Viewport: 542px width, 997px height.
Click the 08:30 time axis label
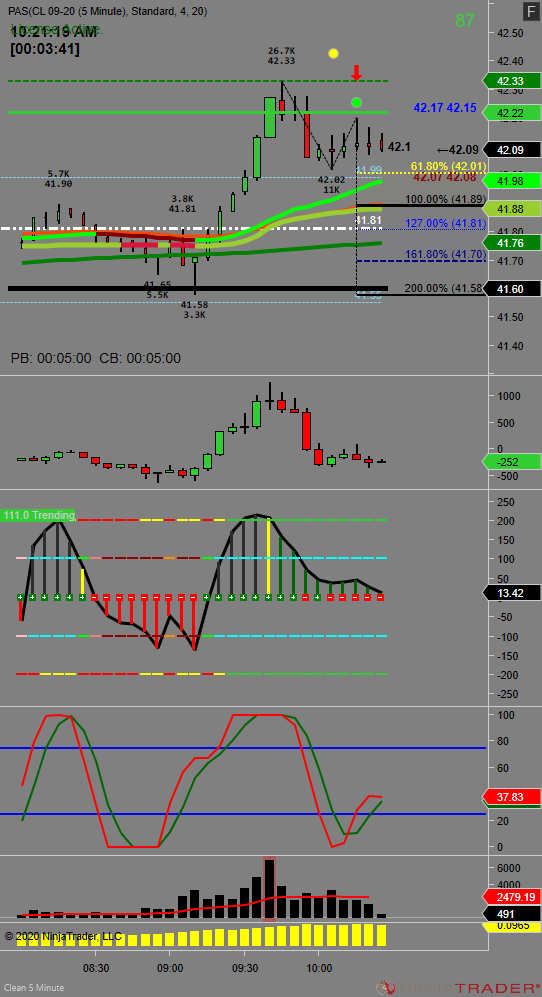point(95,966)
